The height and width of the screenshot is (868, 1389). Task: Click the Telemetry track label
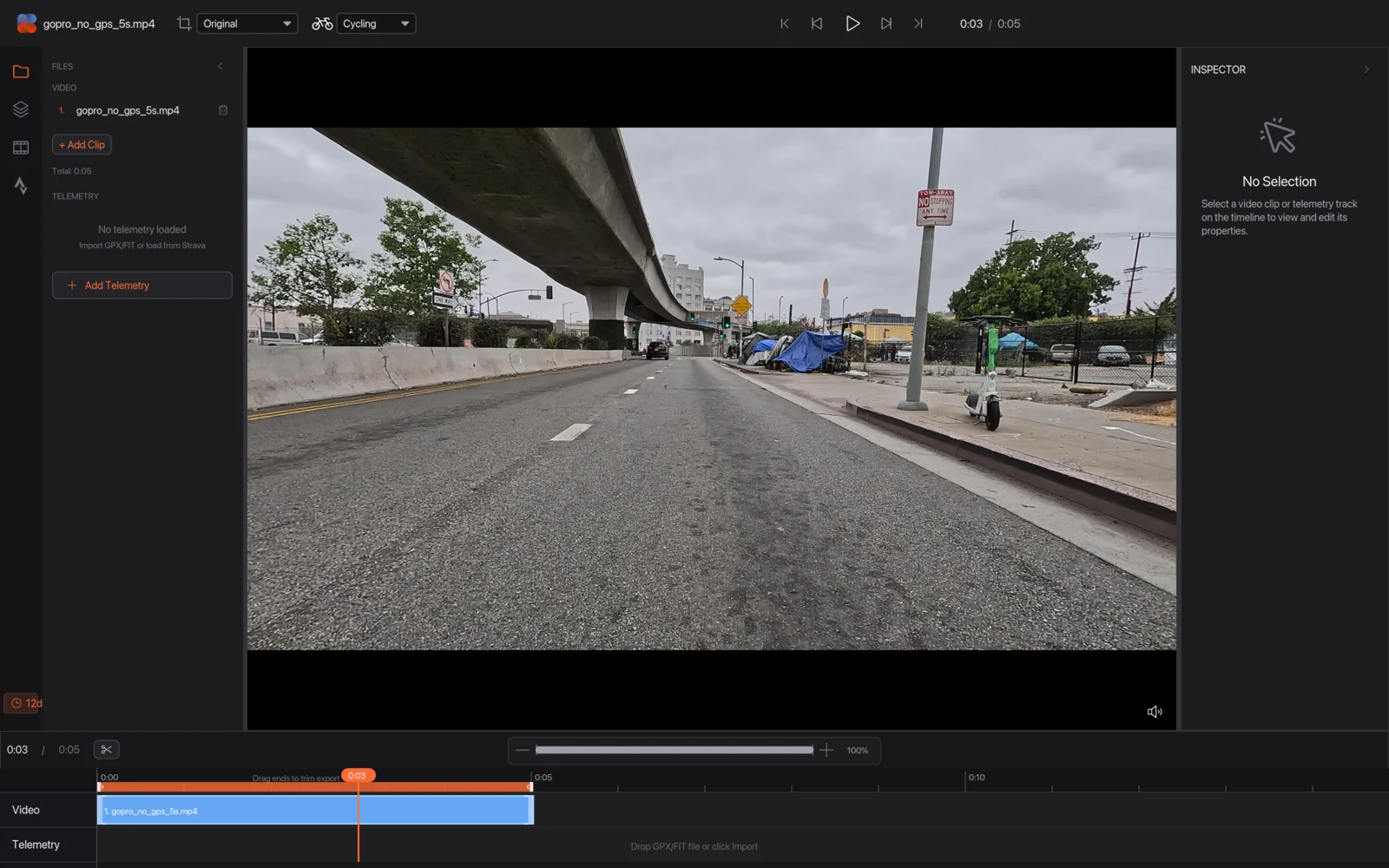pyautogui.click(x=36, y=845)
